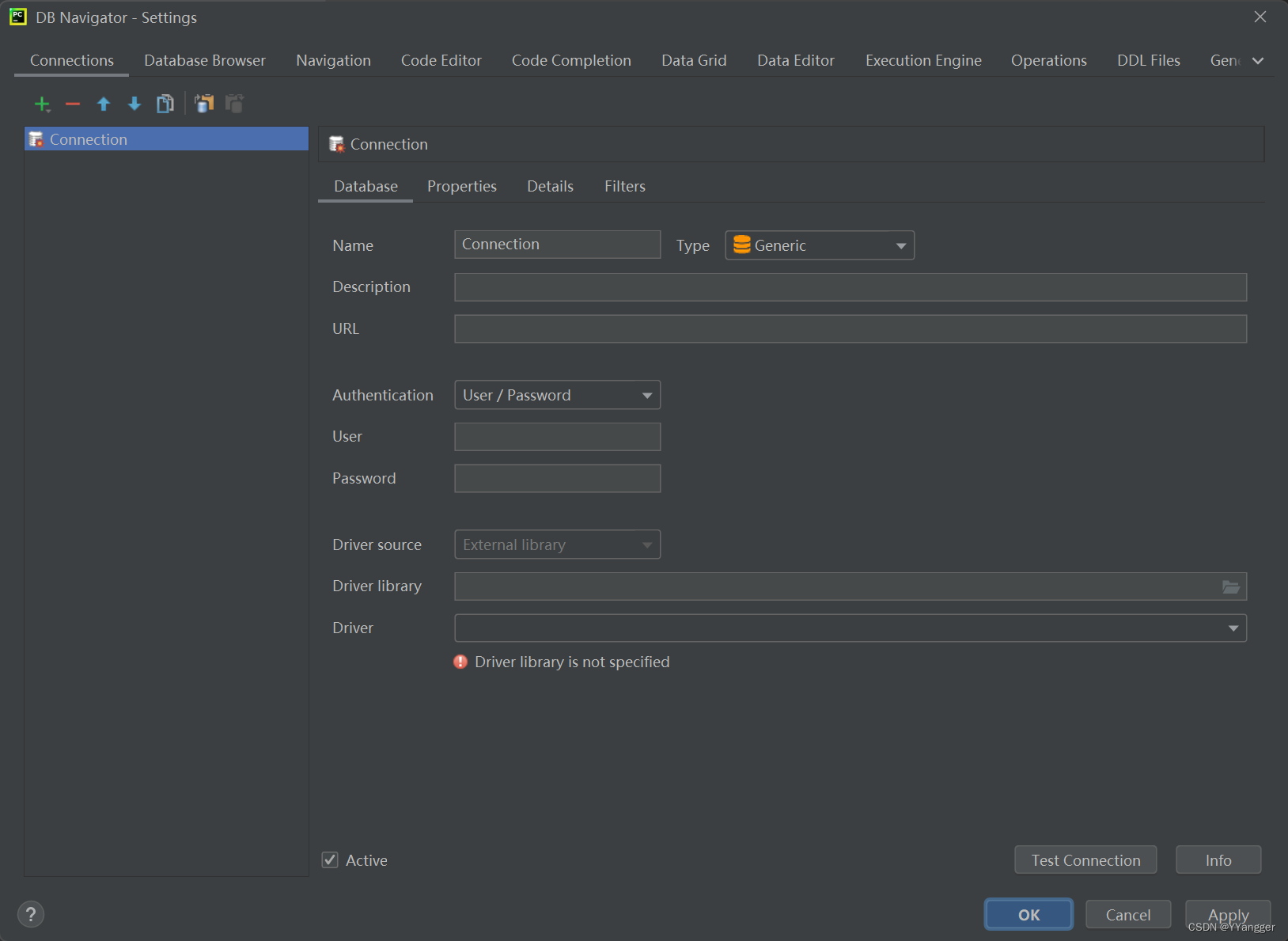Click the Driver library is not specified message
This screenshot has height=941, width=1288.
point(572,662)
